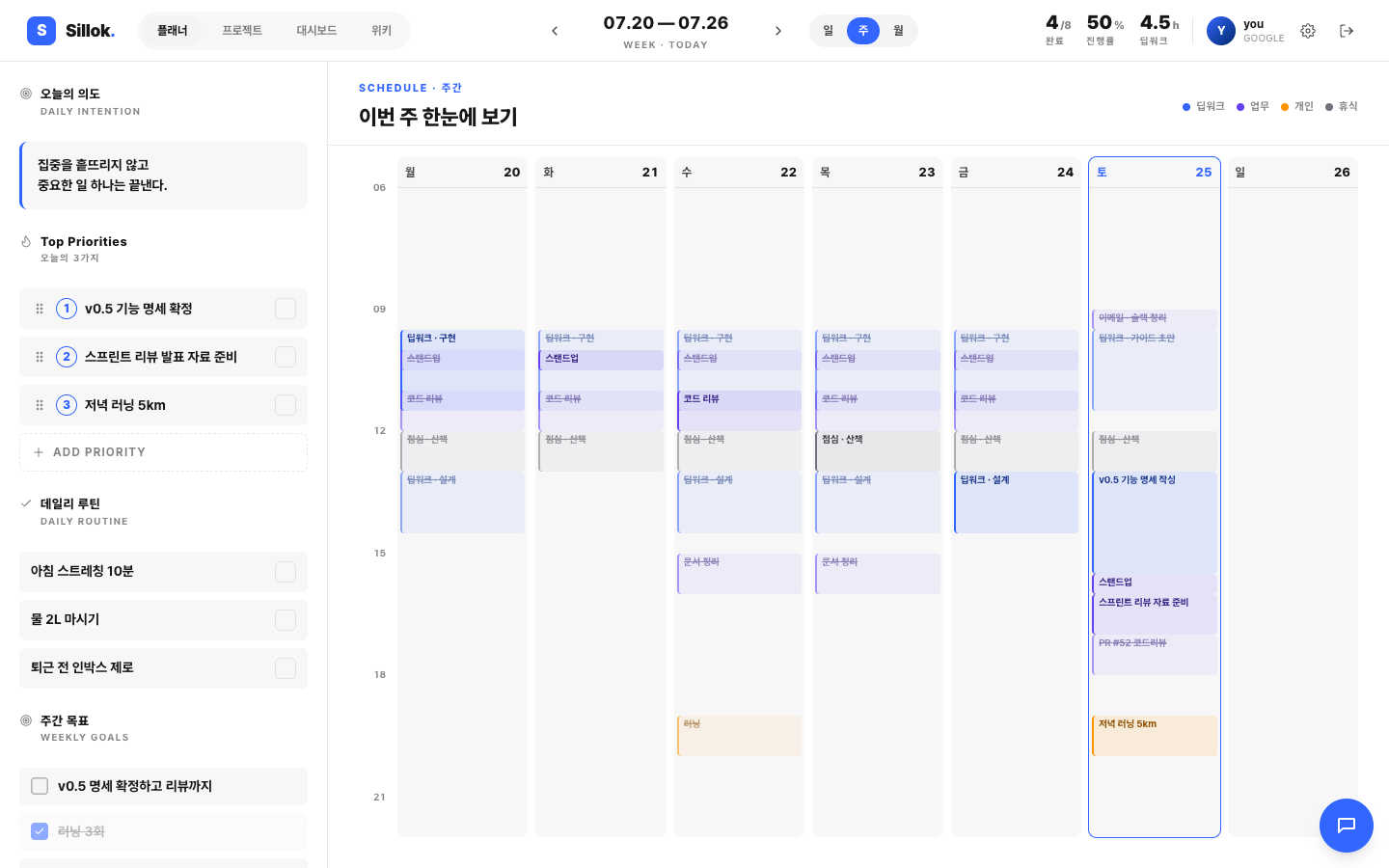
Task: Go to previous week with left chevron
Action: [x=555, y=31]
